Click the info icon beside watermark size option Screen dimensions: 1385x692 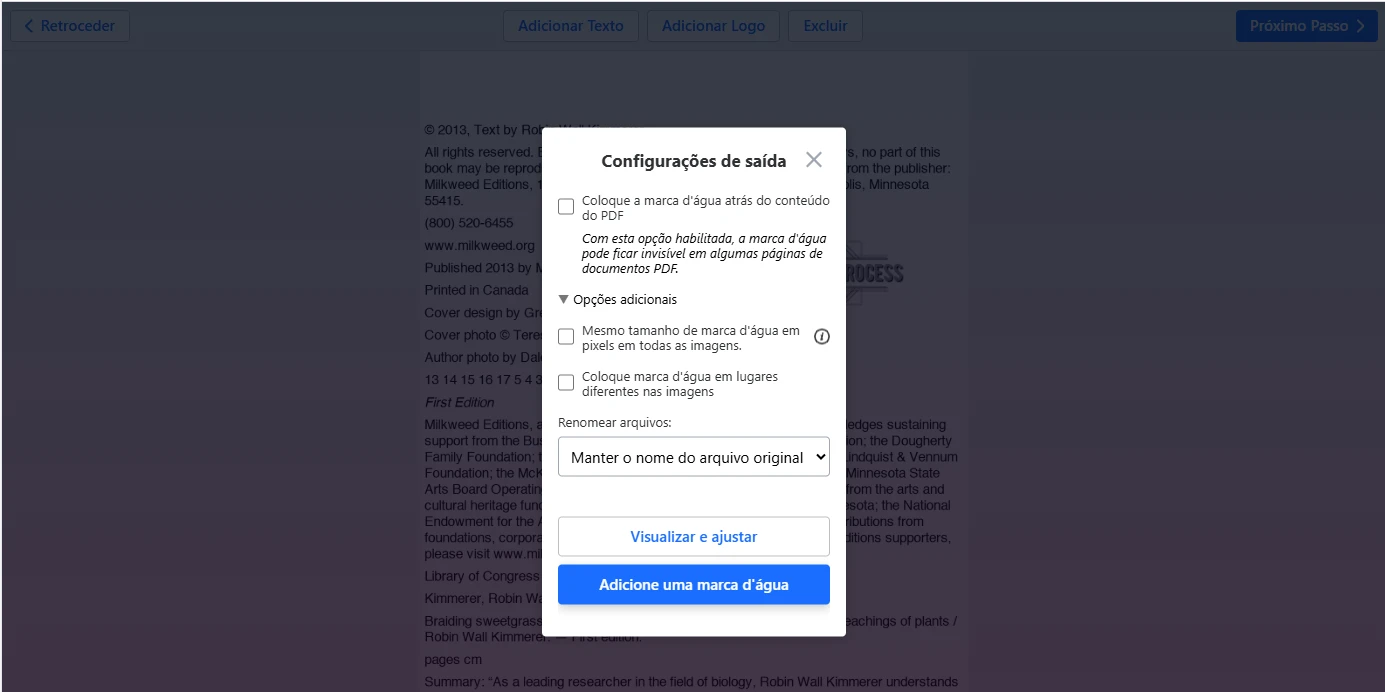click(x=821, y=336)
